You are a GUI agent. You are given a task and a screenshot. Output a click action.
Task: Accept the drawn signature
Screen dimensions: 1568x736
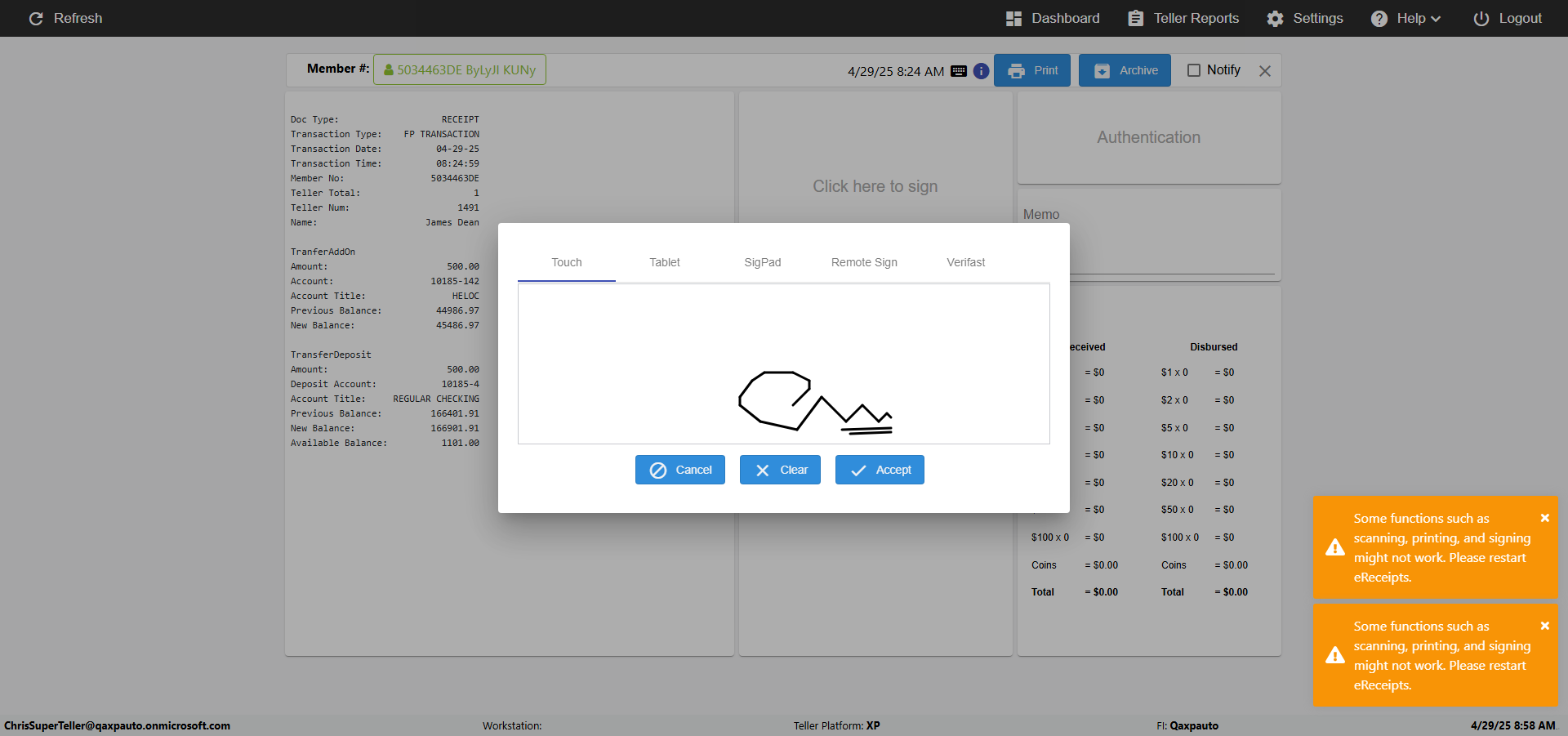pos(880,470)
